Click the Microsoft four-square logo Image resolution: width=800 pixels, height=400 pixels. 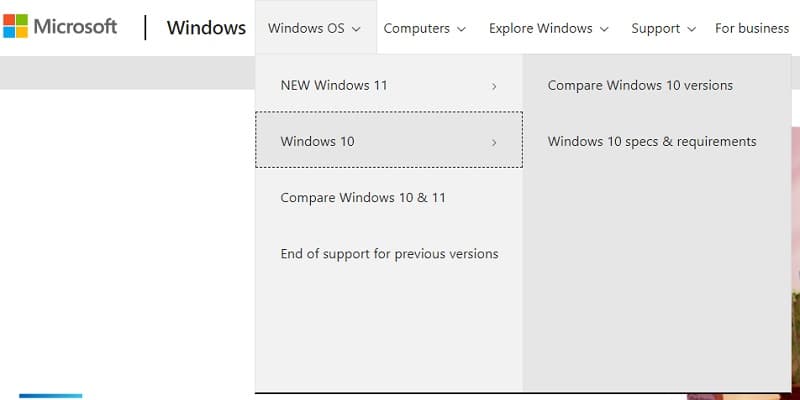15,26
